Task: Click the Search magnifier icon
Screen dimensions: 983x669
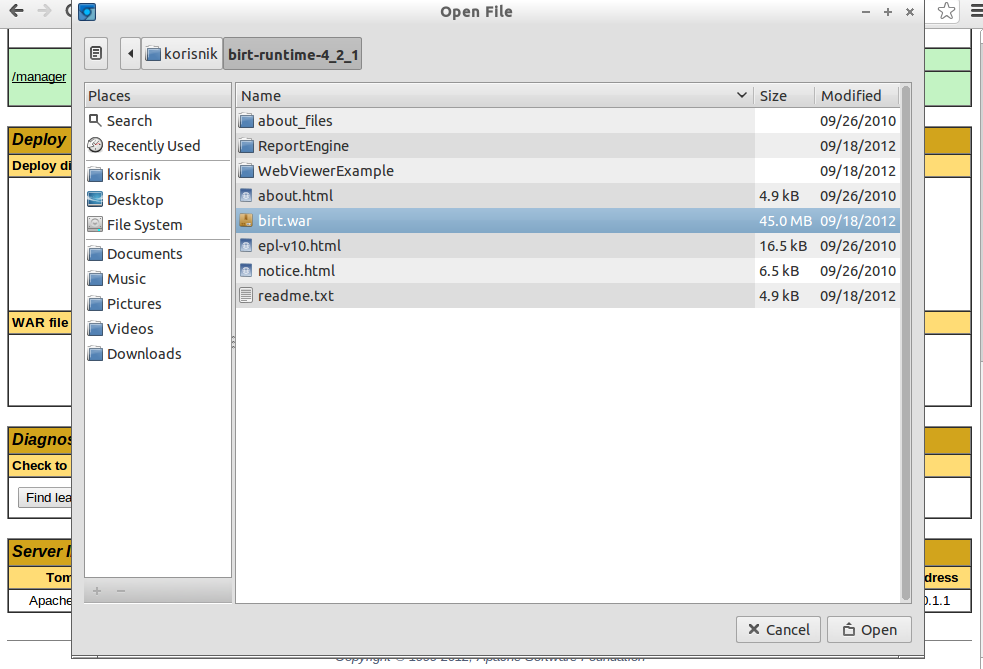Action: (x=95, y=120)
